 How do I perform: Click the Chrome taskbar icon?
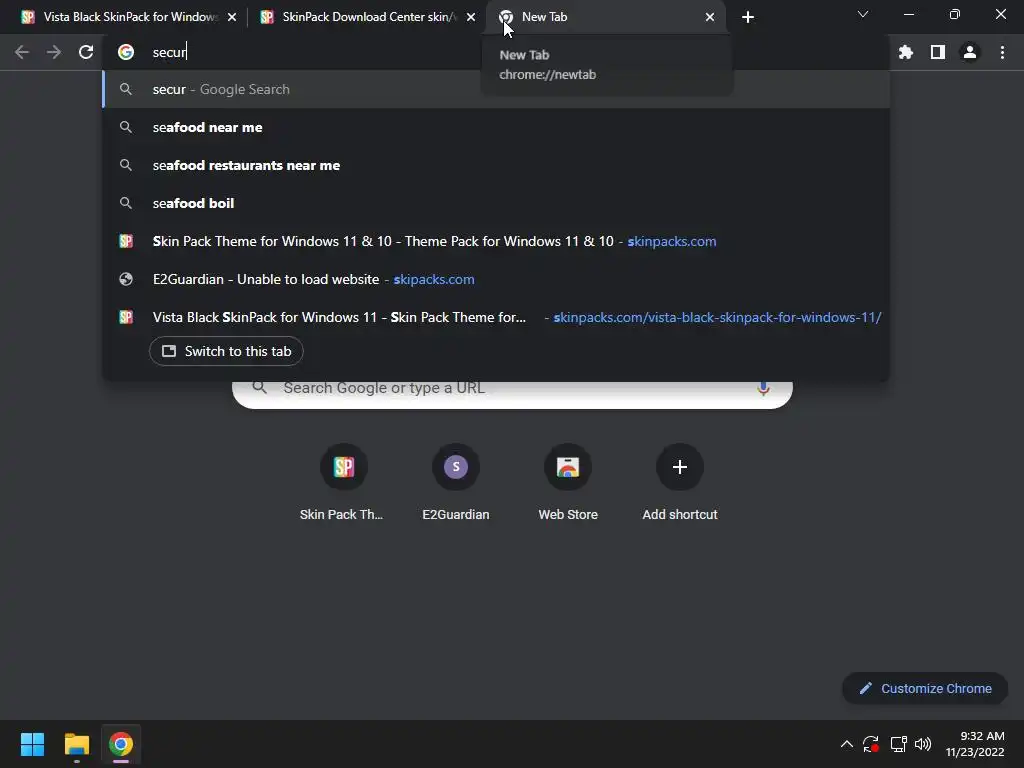point(121,744)
